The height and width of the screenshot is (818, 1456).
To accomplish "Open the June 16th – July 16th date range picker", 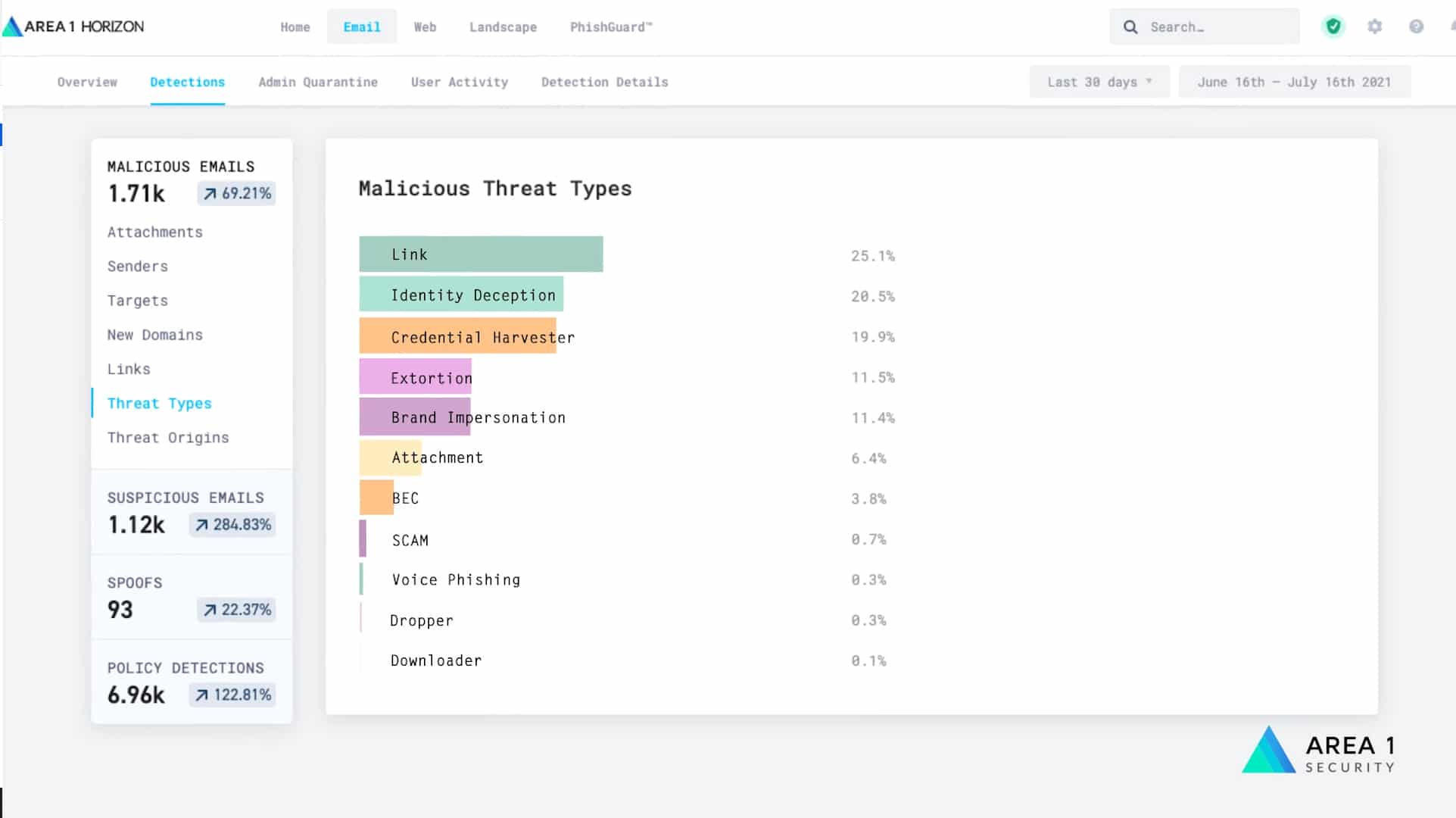I will (x=1293, y=82).
